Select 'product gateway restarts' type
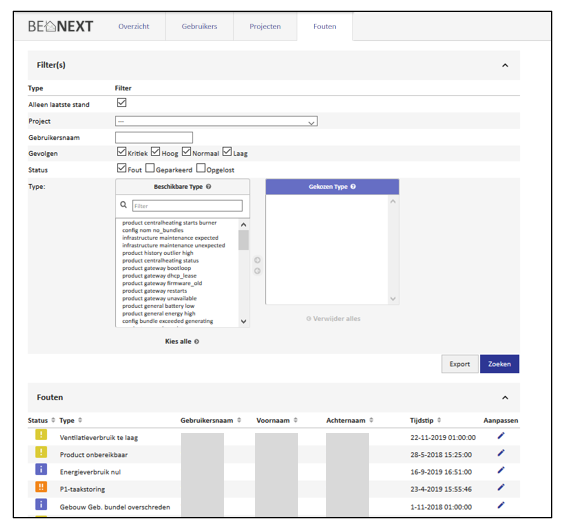This screenshot has width=564, height=528. coord(155,291)
